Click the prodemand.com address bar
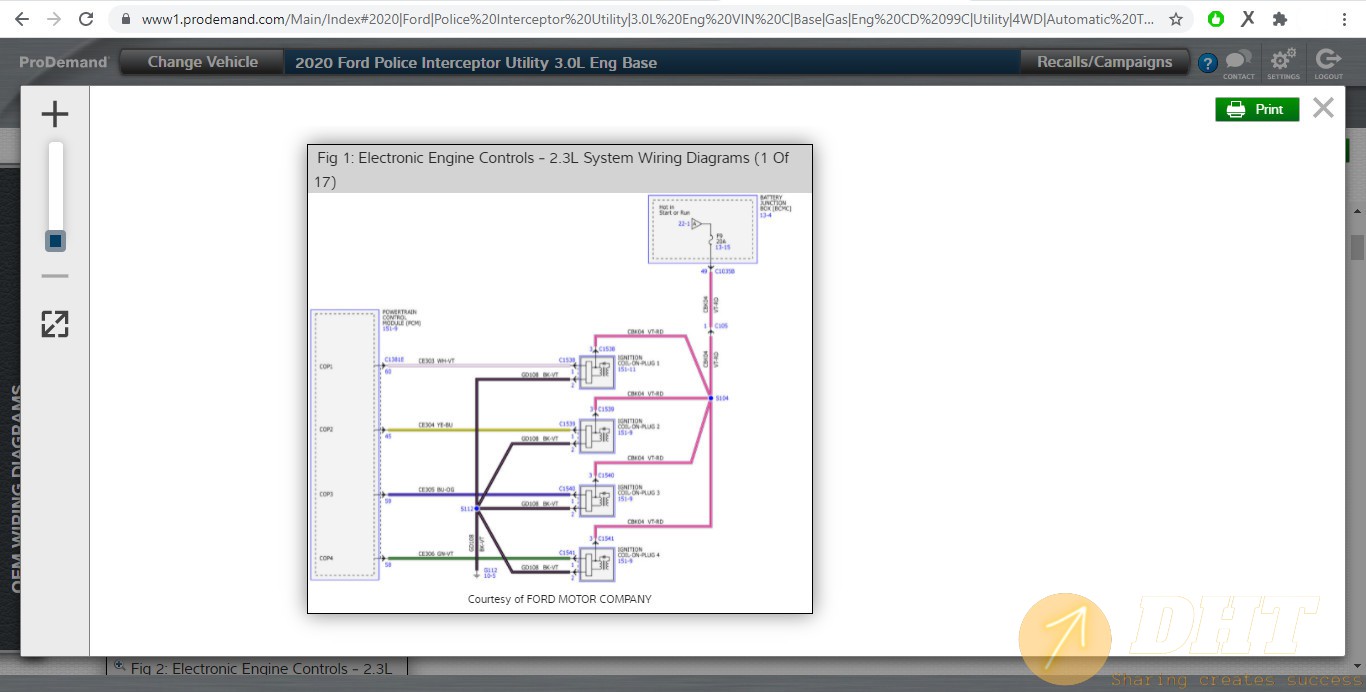This screenshot has height=692, width=1366. click(x=640, y=19)
